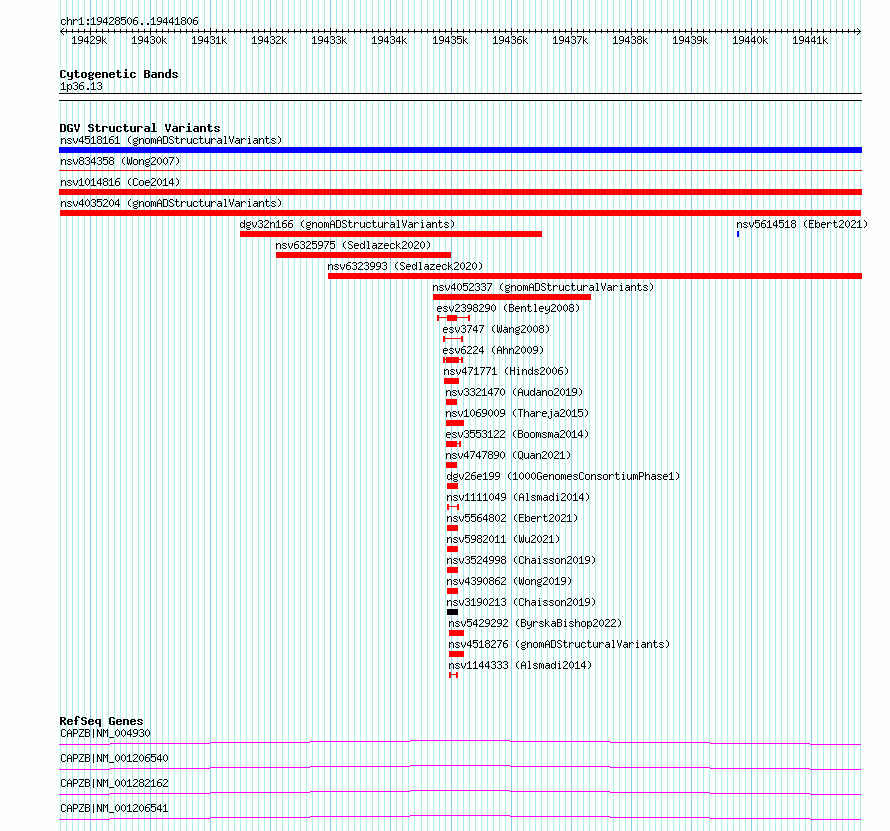Click the nsv1069009 red block
This screenshot has height=831, width=890.
(x=455, y=423)
